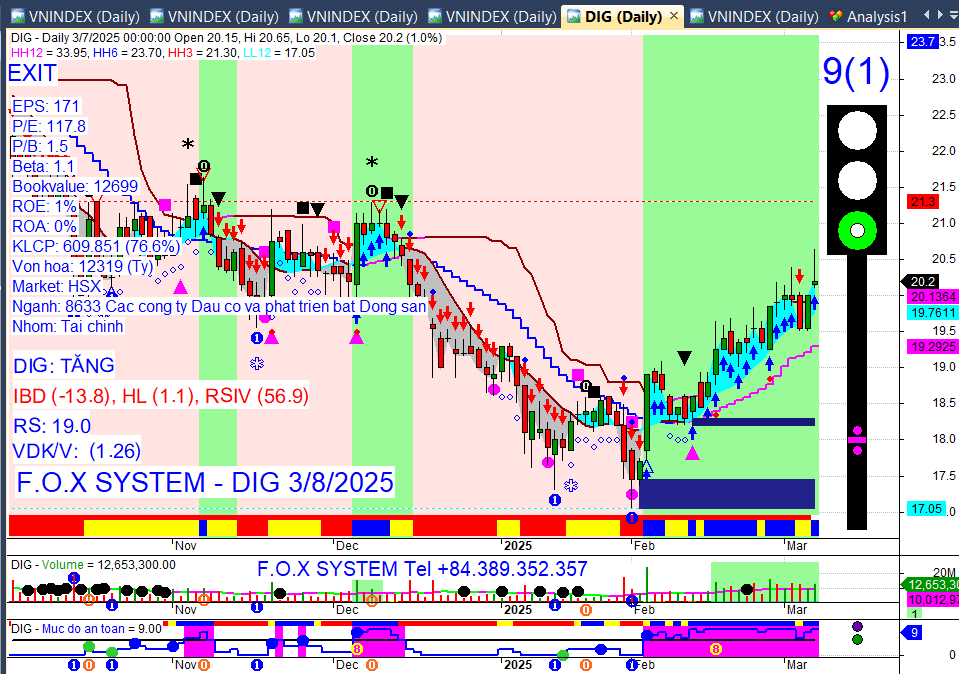Click the VDK/V: (1.26) text
The height and width of the screenshot is (674, 959).
pyautogui.click(x=77, y=451)
